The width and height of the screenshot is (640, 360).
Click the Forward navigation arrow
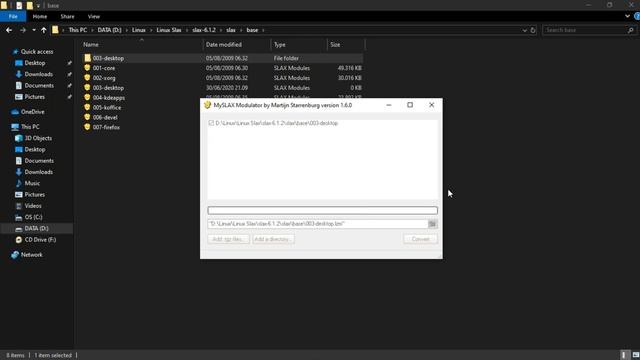click(x=23, y=30)
